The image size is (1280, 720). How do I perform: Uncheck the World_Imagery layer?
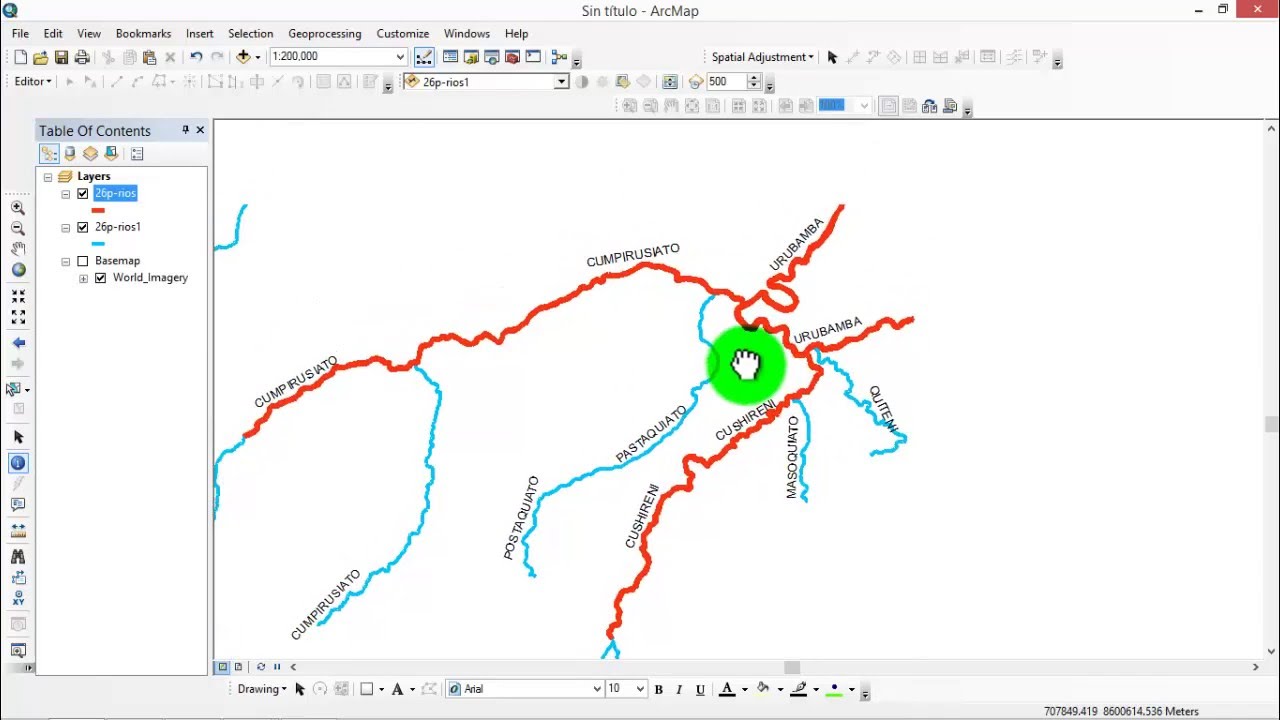pos(99,278)
